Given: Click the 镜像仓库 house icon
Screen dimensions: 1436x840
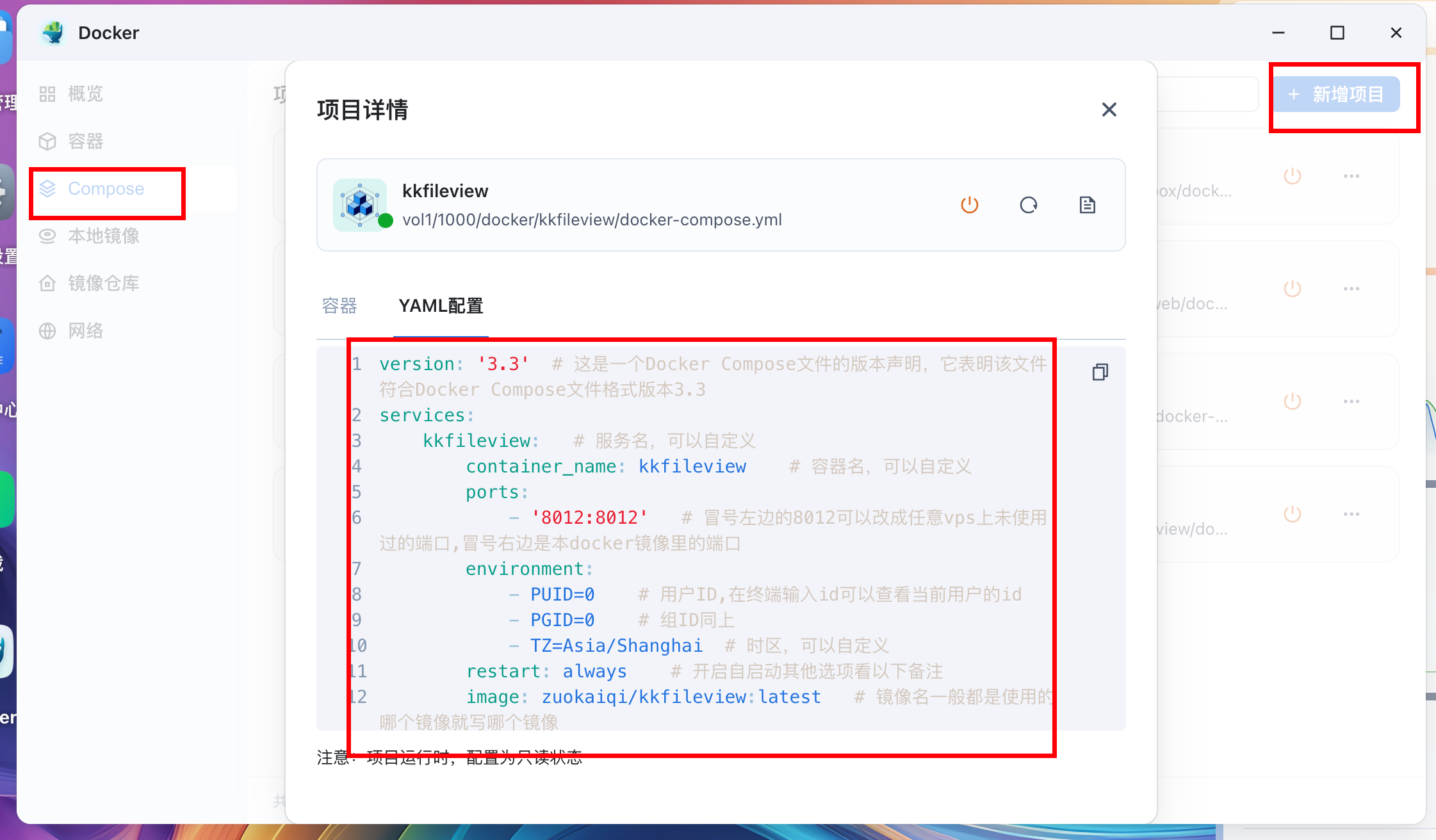Looking at the screenshot, I should pyautogui.click(x=47, y=284).
